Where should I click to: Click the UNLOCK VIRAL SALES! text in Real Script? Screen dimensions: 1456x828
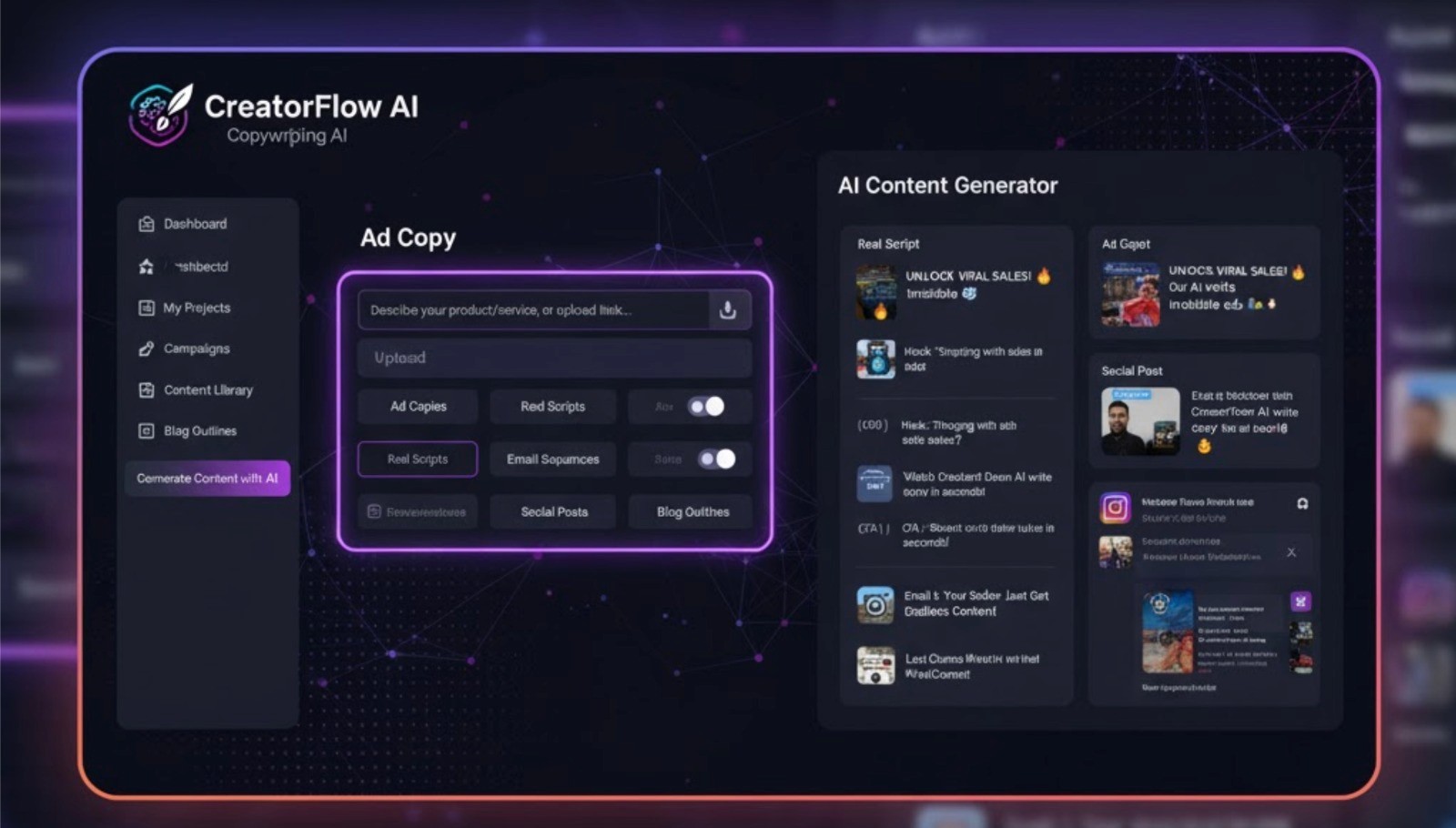968,276
